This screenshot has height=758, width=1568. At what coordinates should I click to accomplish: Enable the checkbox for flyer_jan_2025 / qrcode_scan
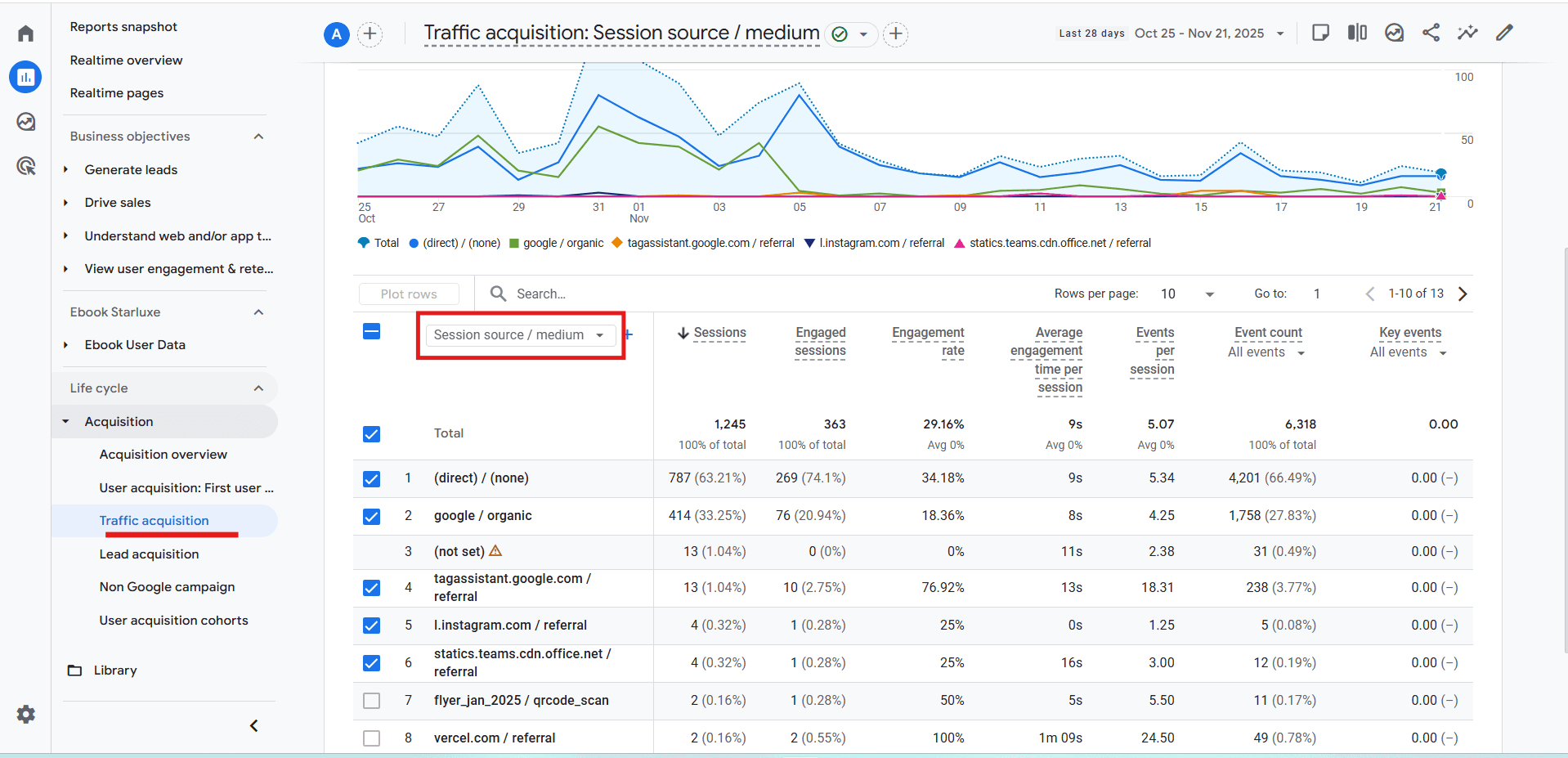pyautogui.click(x=372, y=701)
